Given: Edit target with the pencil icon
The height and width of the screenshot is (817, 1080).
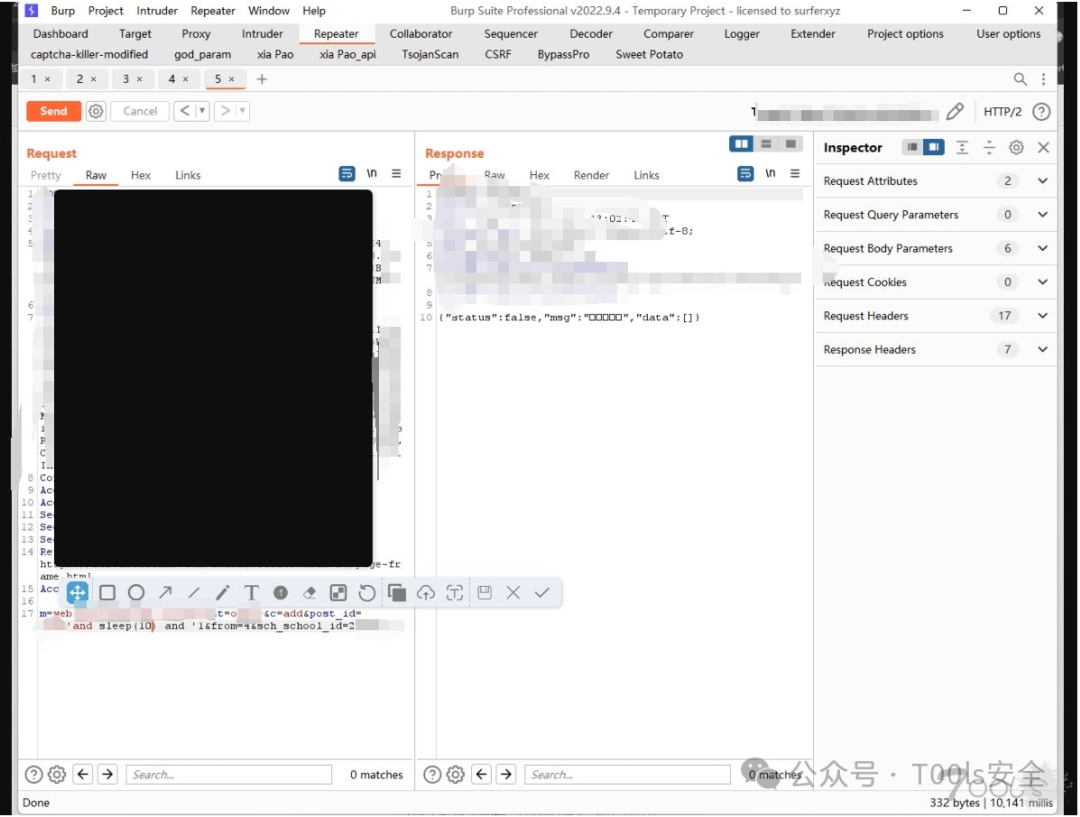Looking at the screenshot, I should click(955, 112).
